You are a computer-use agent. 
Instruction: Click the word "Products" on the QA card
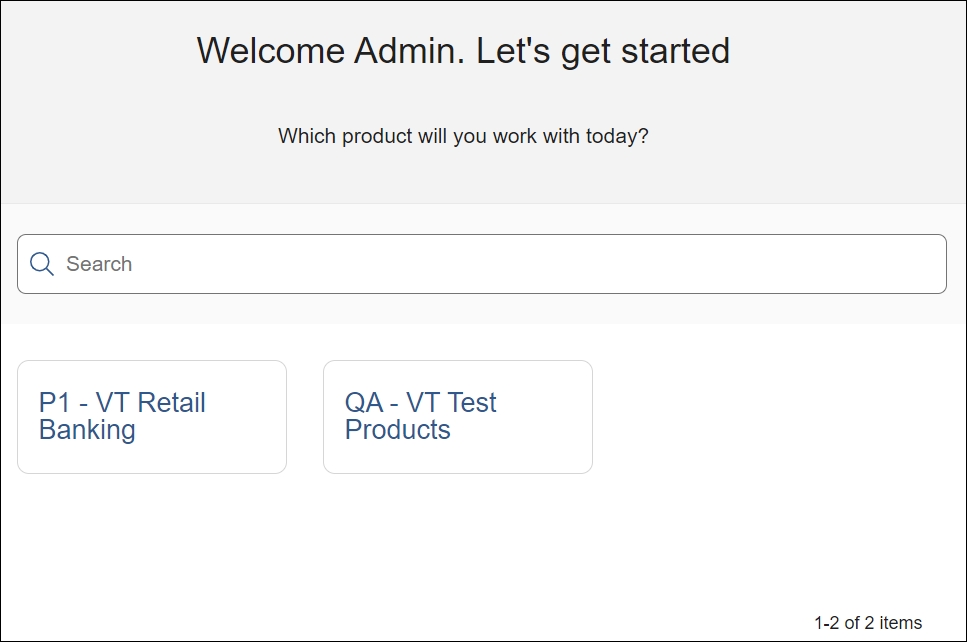[397, 430]
